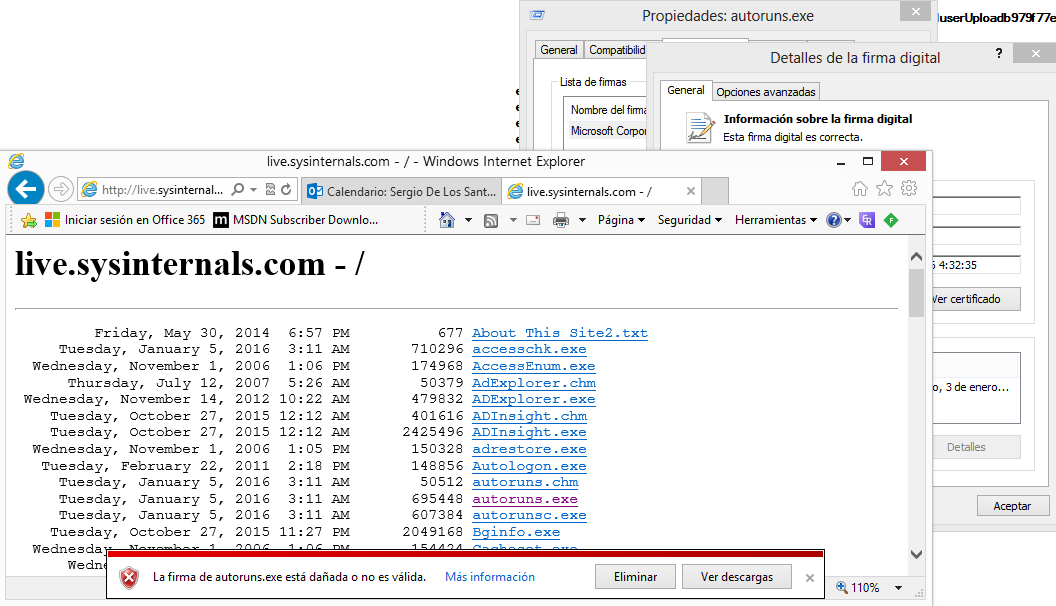Expand the print options dropdown arrow

[x=582, y=220]
